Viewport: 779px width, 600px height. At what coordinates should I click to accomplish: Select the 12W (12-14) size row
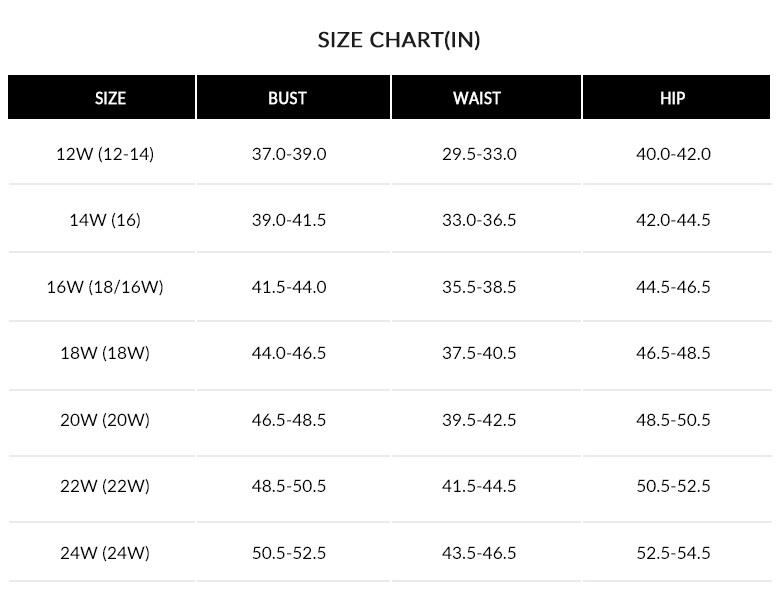coord(105,154)
